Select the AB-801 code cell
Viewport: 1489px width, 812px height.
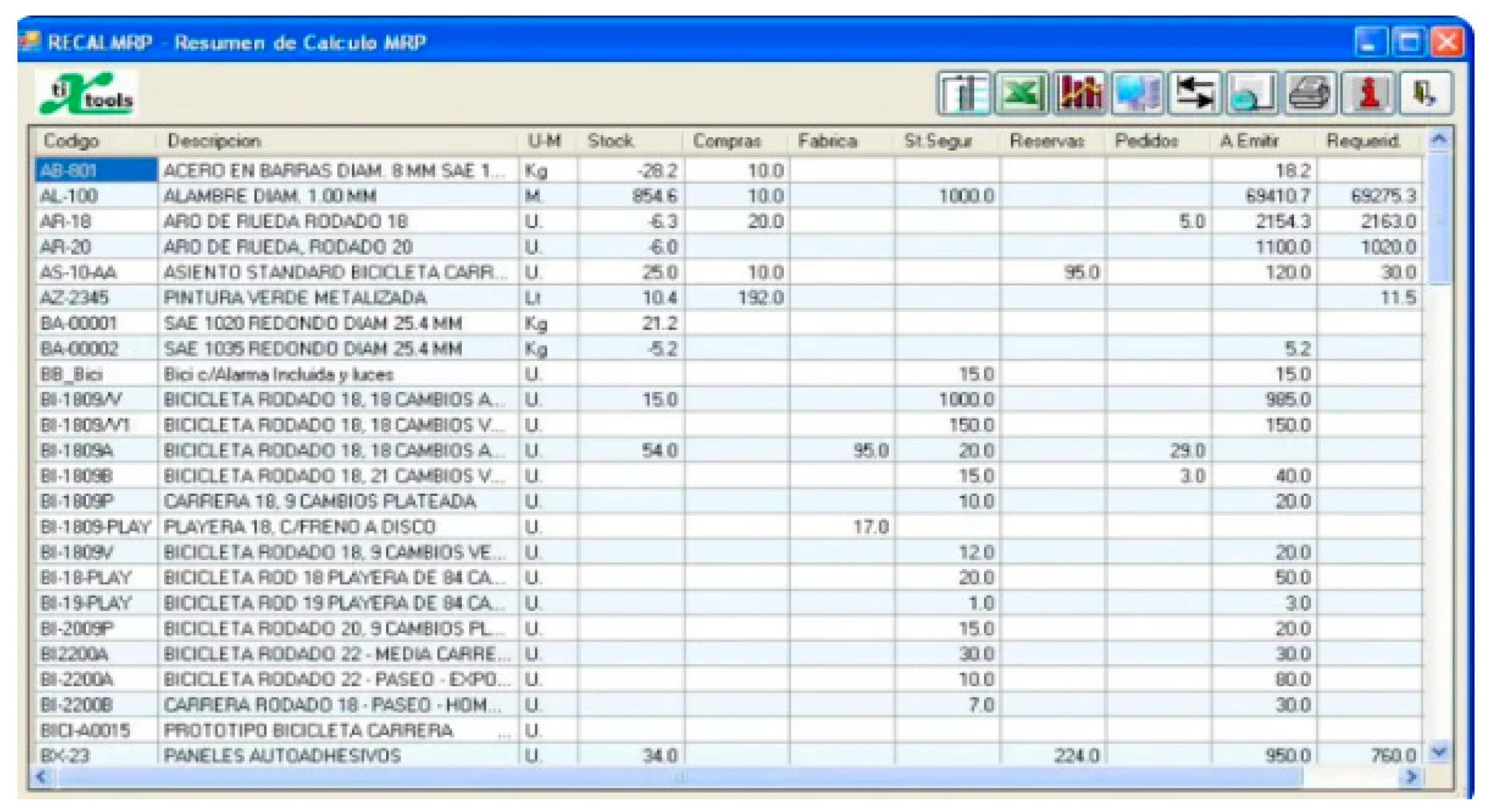[96, 170]
